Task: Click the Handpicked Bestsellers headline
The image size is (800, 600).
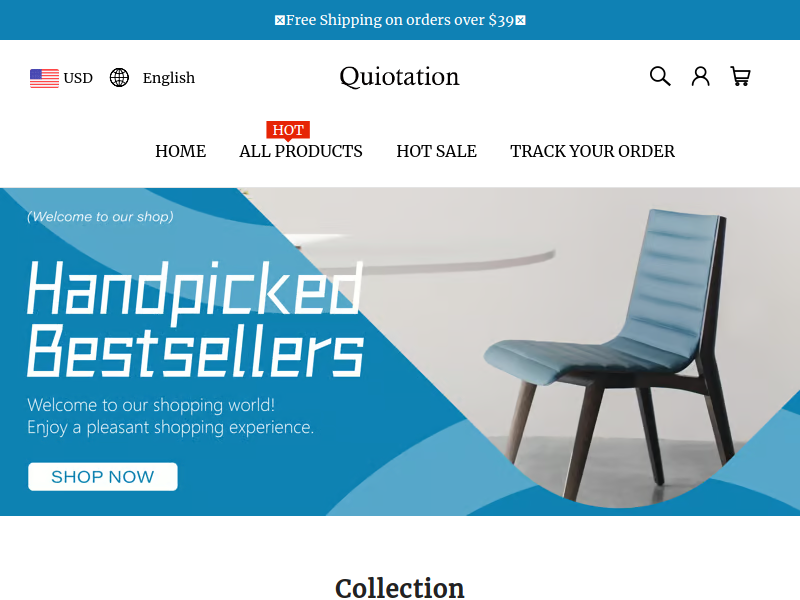Action: pyautogui.click(x=195, y=319)
